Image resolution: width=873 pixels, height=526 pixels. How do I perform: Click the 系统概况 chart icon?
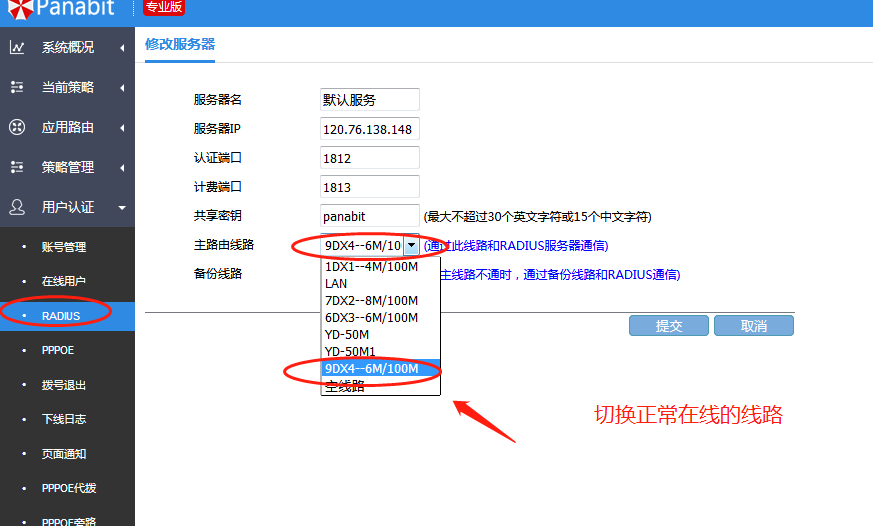tap(17, 47)
